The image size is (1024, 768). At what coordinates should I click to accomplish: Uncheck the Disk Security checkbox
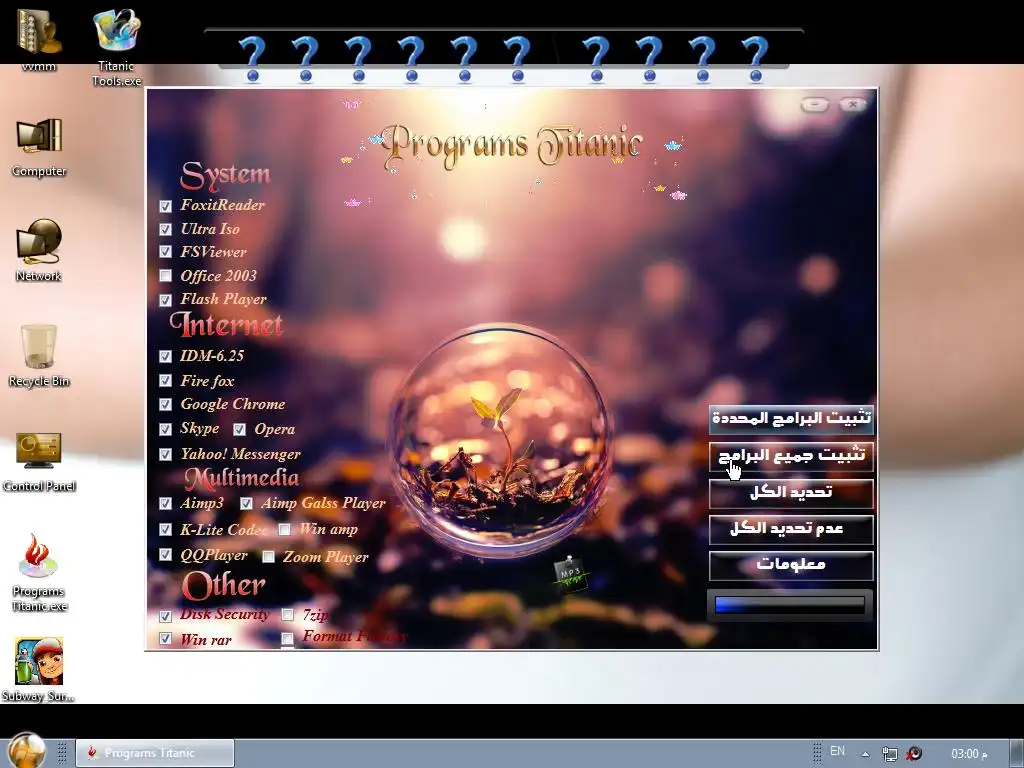(165, 615)
